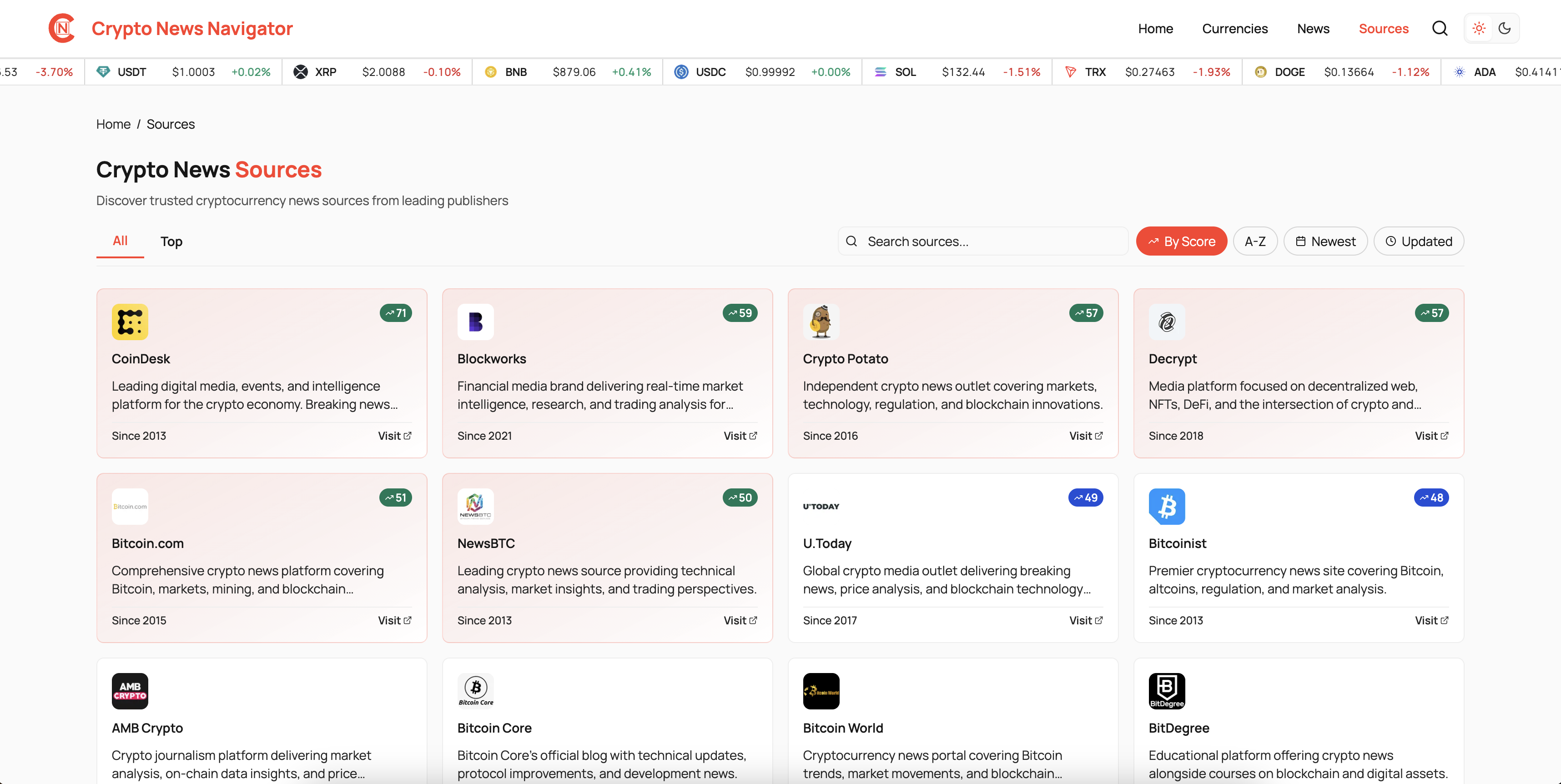Click the NewsBTC source logo
Viewport: 1561px width, 784px height.
point(475,506)
